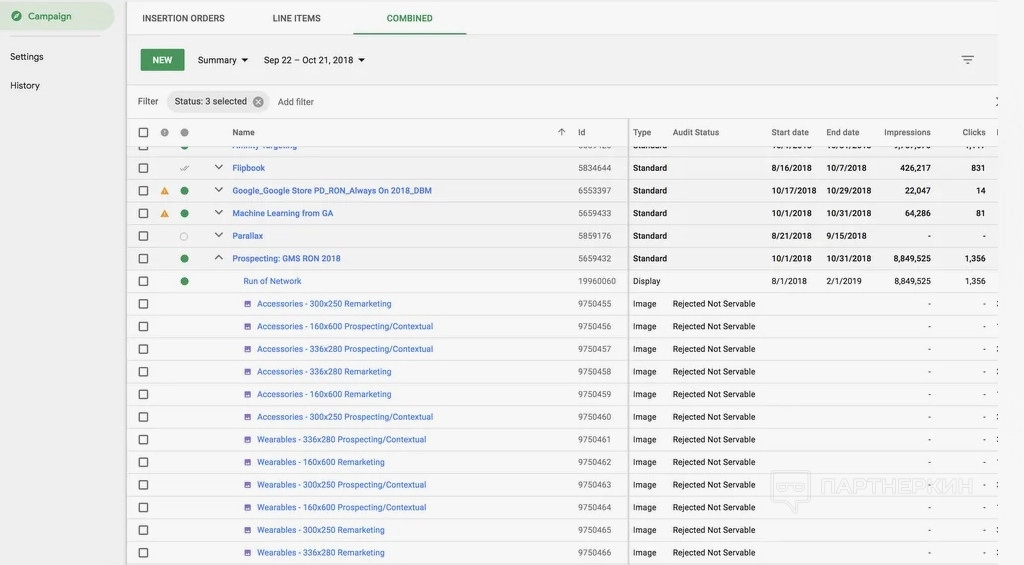
Task: Click the paused status circle on Parallax row
Action: [x=184, y=236]
